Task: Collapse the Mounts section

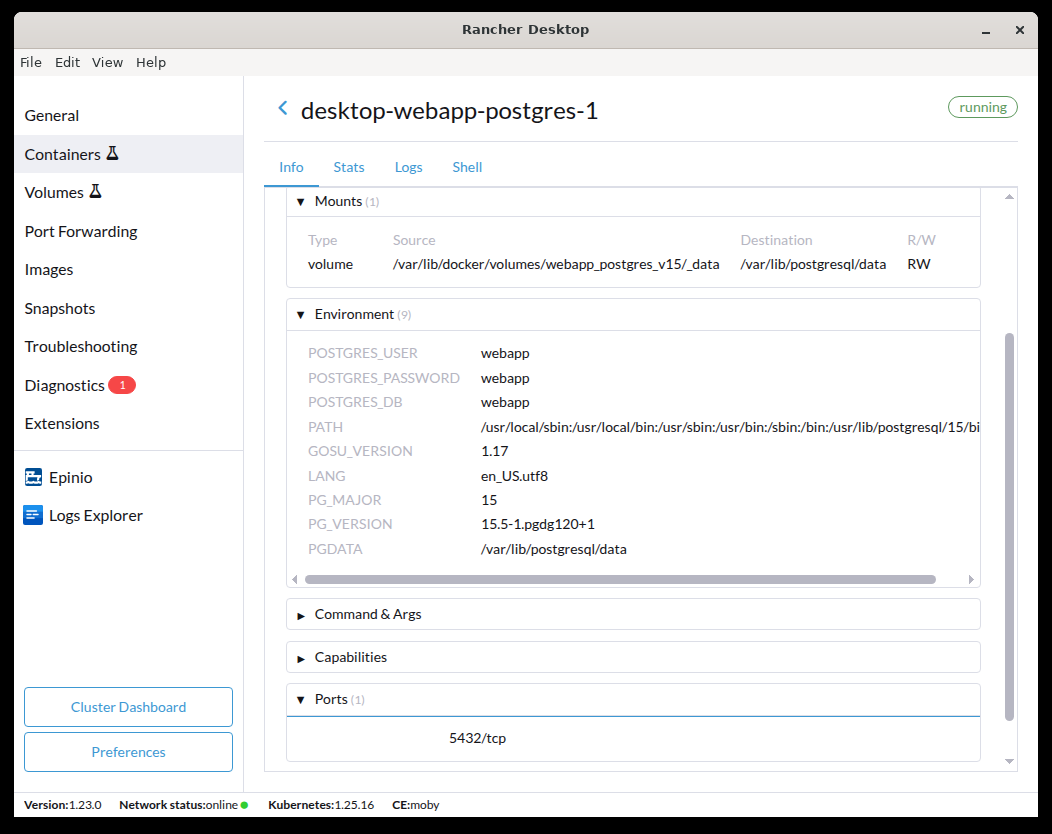Action: (301, 201)
